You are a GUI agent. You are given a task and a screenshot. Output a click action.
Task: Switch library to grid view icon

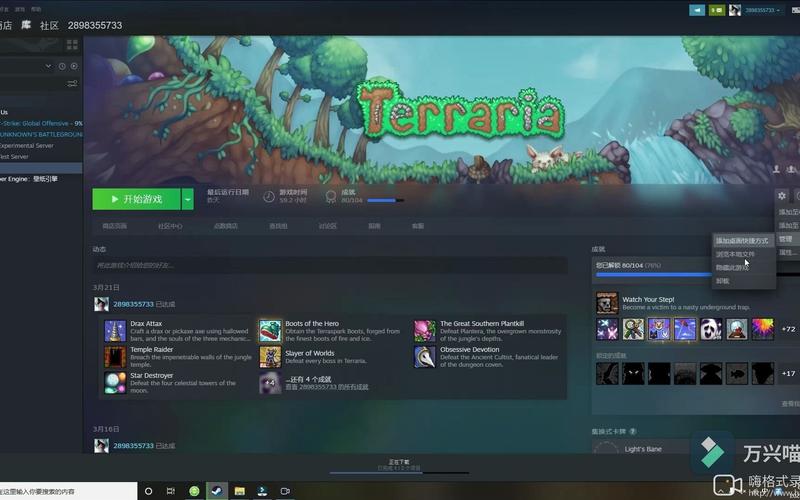pyautogui.click(x=73, y=45)
